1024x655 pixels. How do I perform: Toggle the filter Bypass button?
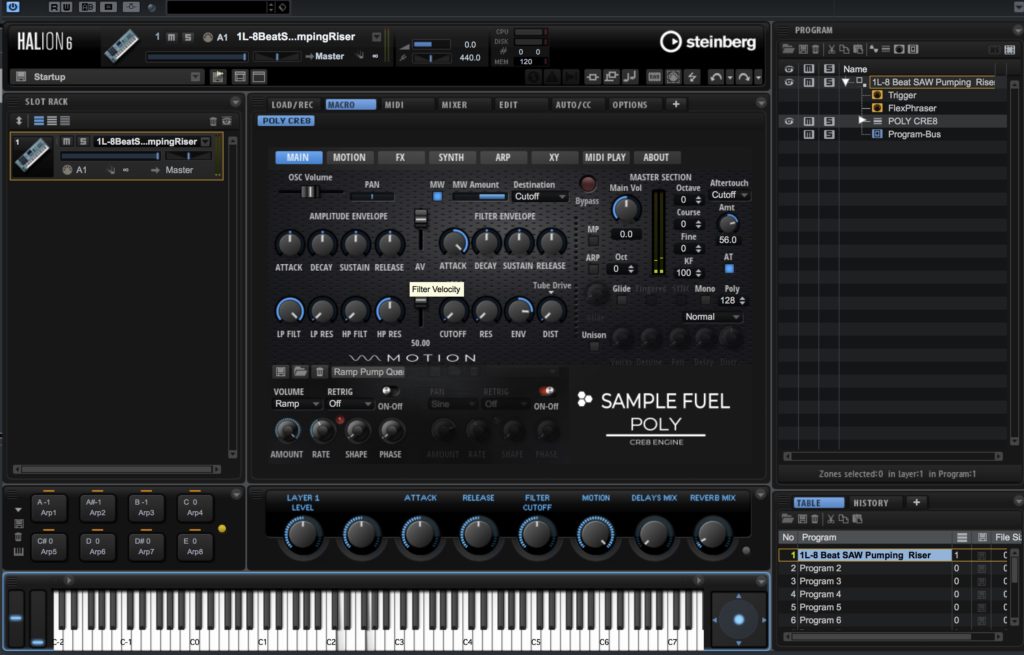(587, 184)
